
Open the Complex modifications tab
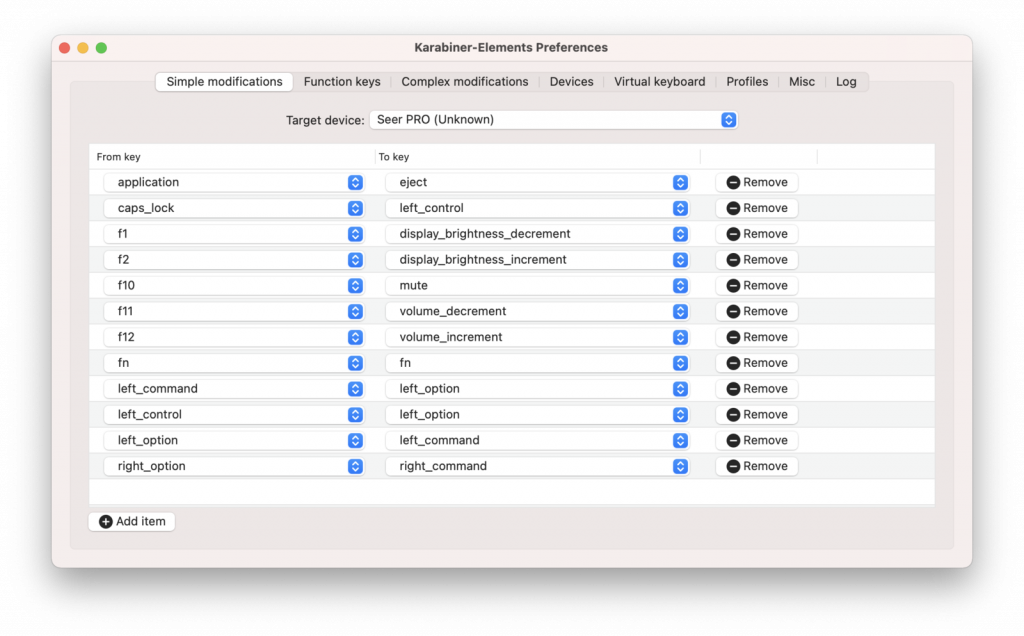pos(464,82)
